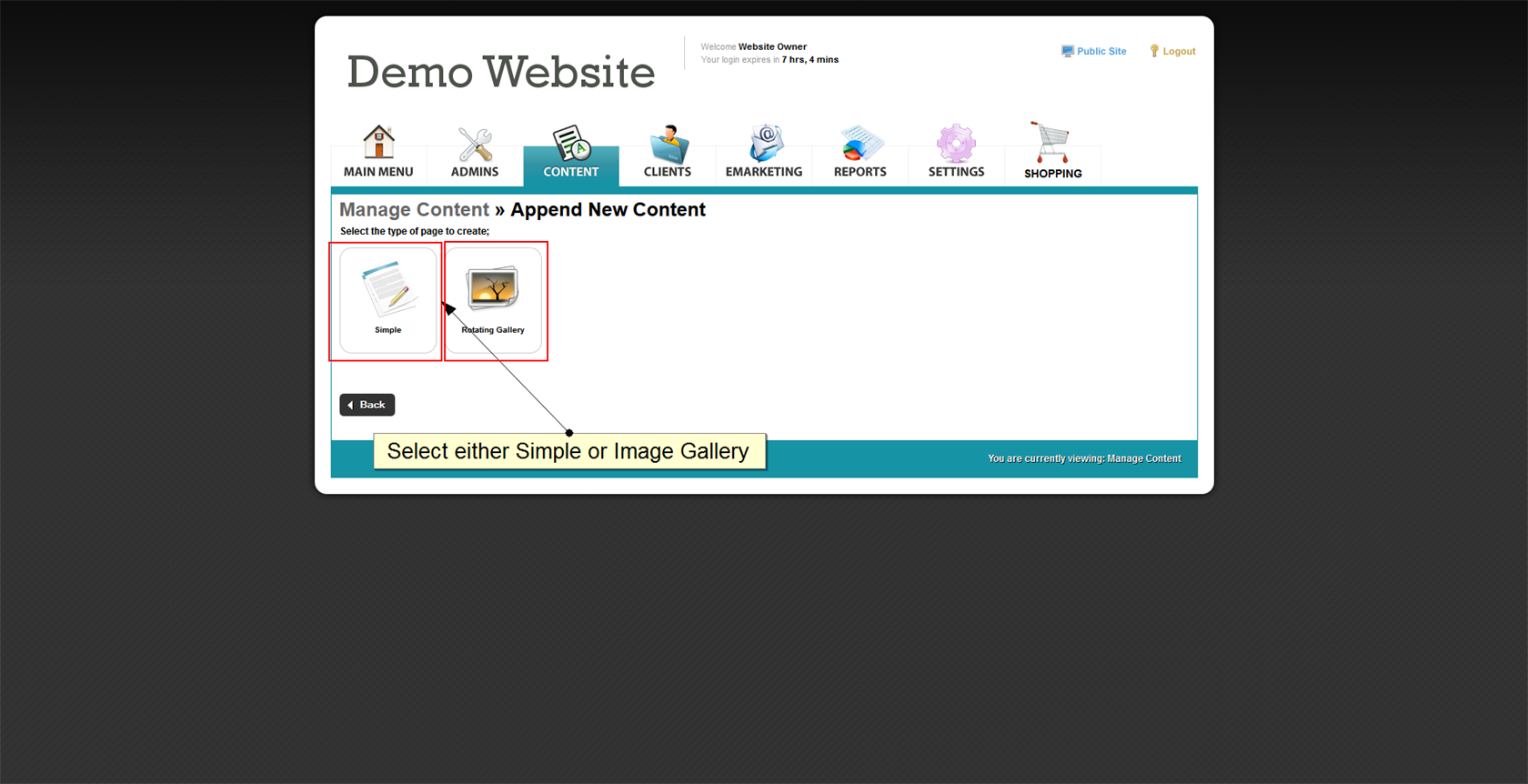The height and width of the screenshot is (784, 1528).
Task: Click the CONTENT tab label text
Action: click(x=571, y=172)
